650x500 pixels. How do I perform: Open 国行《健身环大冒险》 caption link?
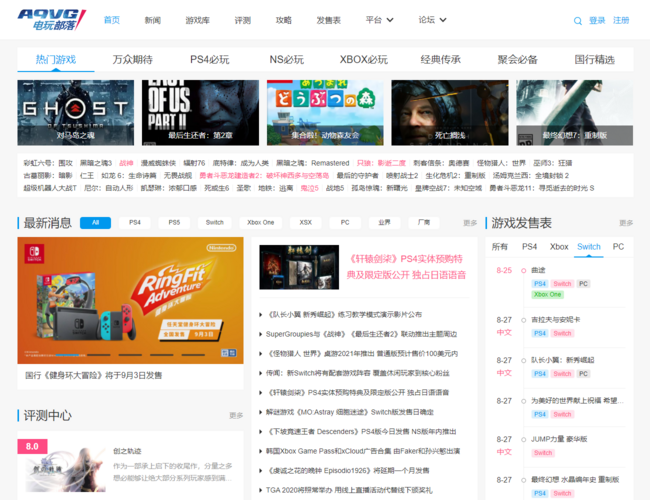93,376
